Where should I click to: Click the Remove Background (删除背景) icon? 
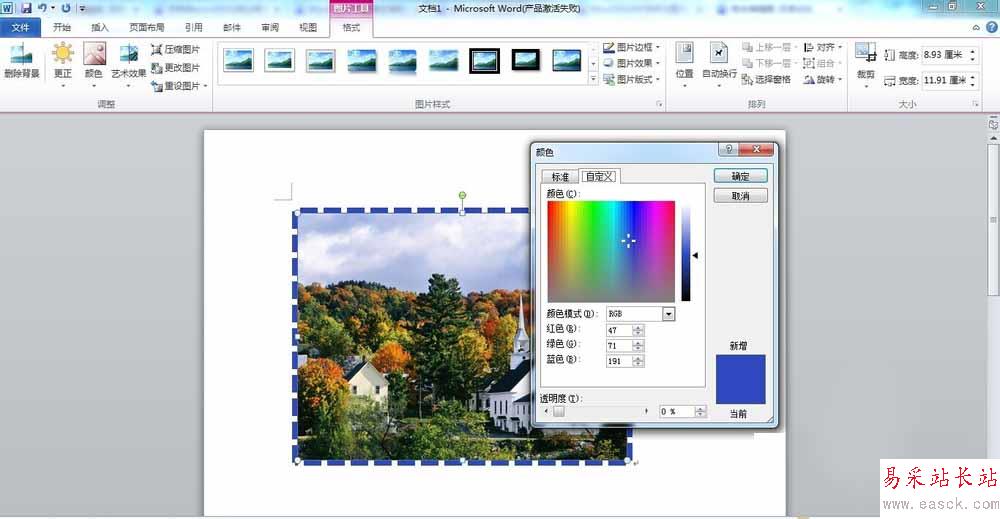click(x=21, y=61)
